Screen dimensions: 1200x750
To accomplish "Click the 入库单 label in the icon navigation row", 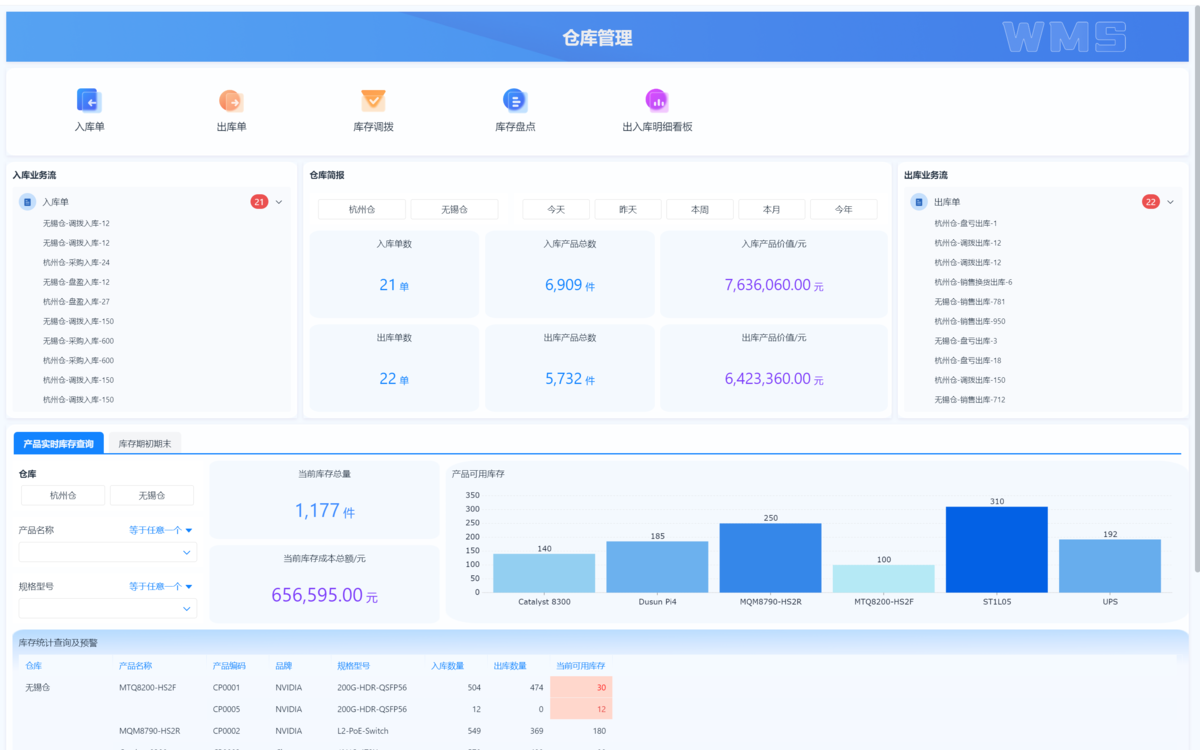I will (x=89, y=127).
